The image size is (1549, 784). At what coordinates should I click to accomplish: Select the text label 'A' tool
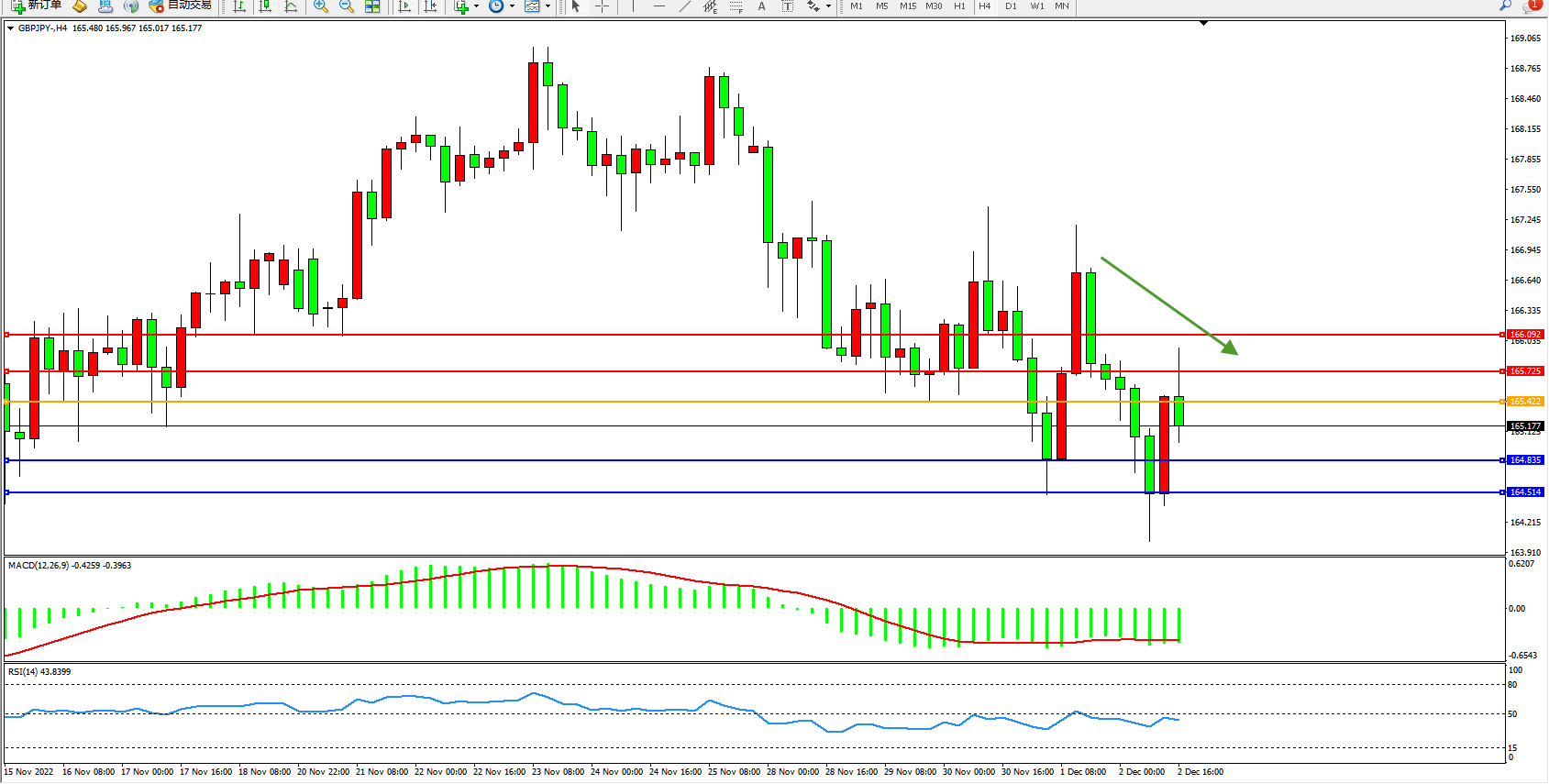click(x=761, y=6)
